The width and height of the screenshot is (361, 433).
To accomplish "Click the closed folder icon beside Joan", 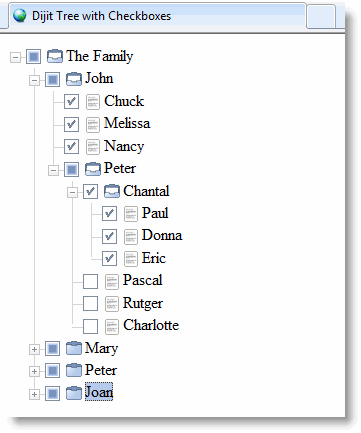I will pos(74,393).
